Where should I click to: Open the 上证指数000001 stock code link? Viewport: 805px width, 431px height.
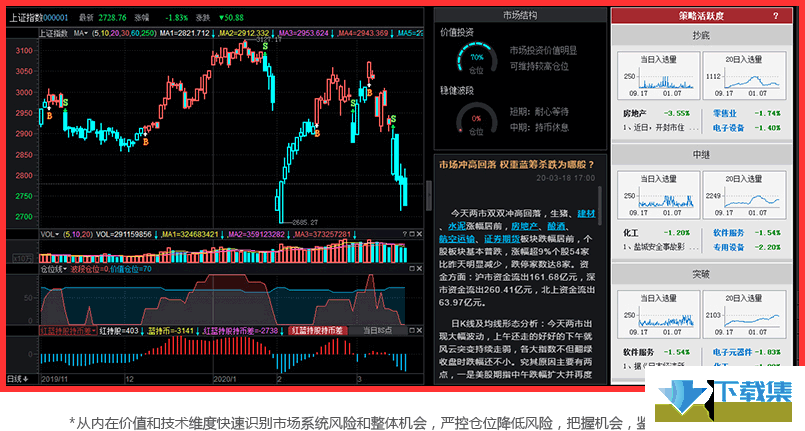click(x=39, y=17)
